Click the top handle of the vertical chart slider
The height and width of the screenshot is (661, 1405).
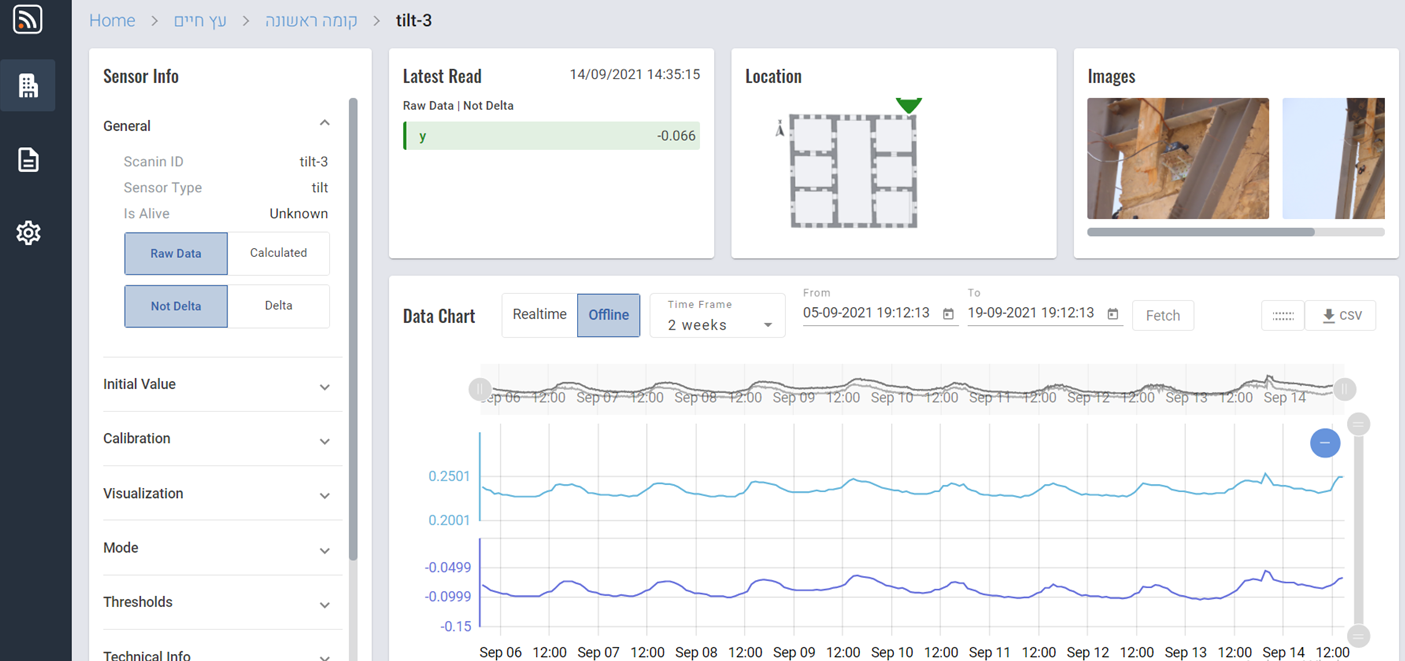(x=1358, y=425)
